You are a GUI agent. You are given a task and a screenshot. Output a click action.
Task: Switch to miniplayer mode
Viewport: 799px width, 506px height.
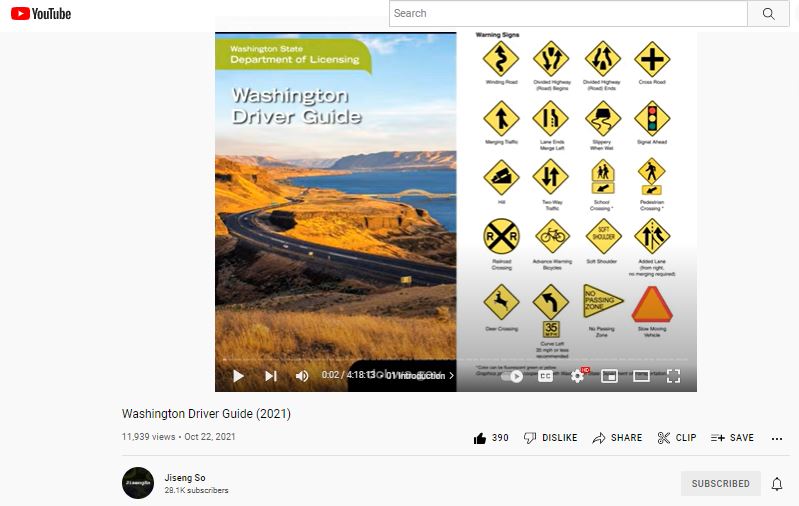609,376
